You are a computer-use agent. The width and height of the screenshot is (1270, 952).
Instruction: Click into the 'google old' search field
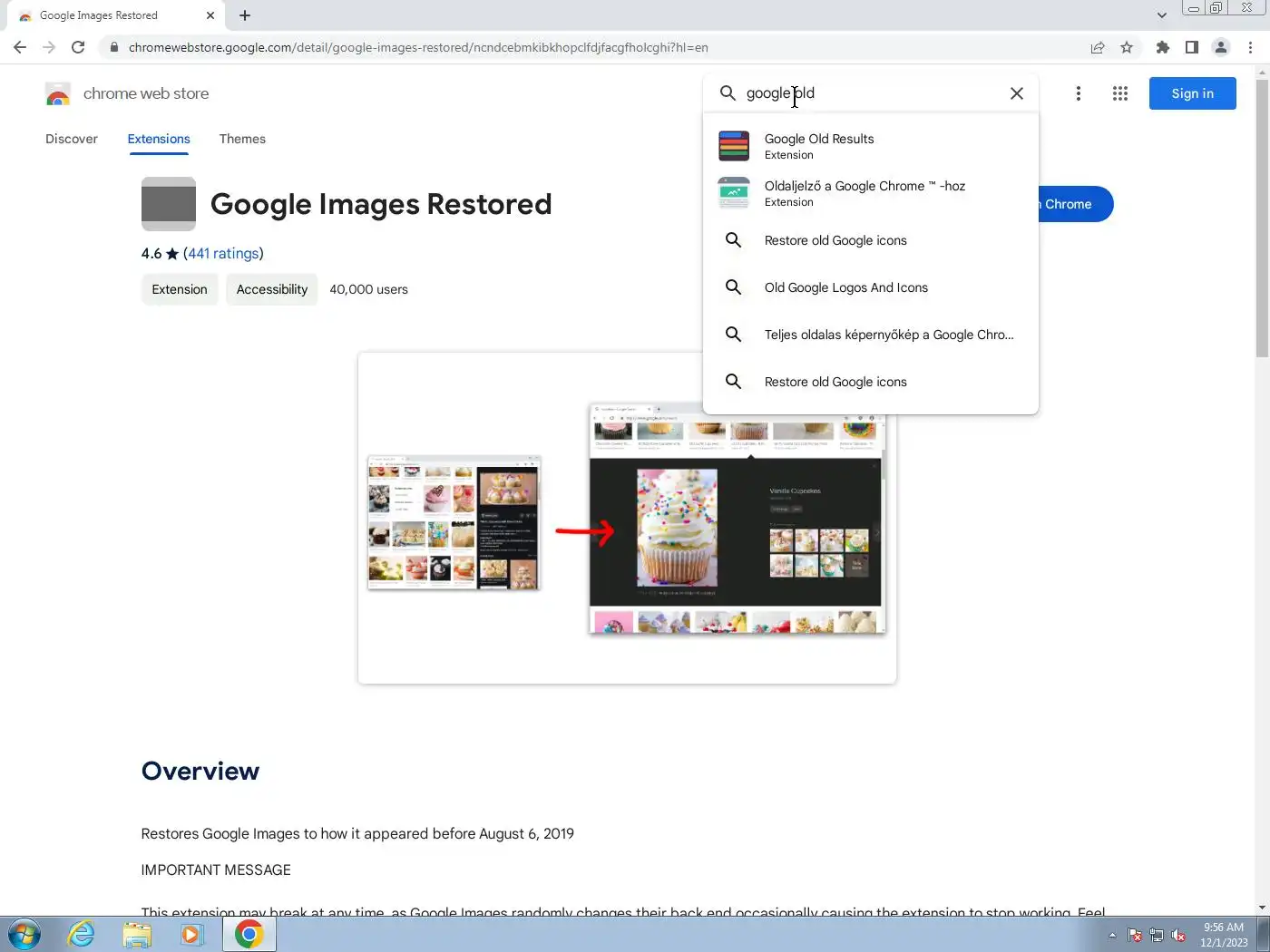(x=871, y=92)
